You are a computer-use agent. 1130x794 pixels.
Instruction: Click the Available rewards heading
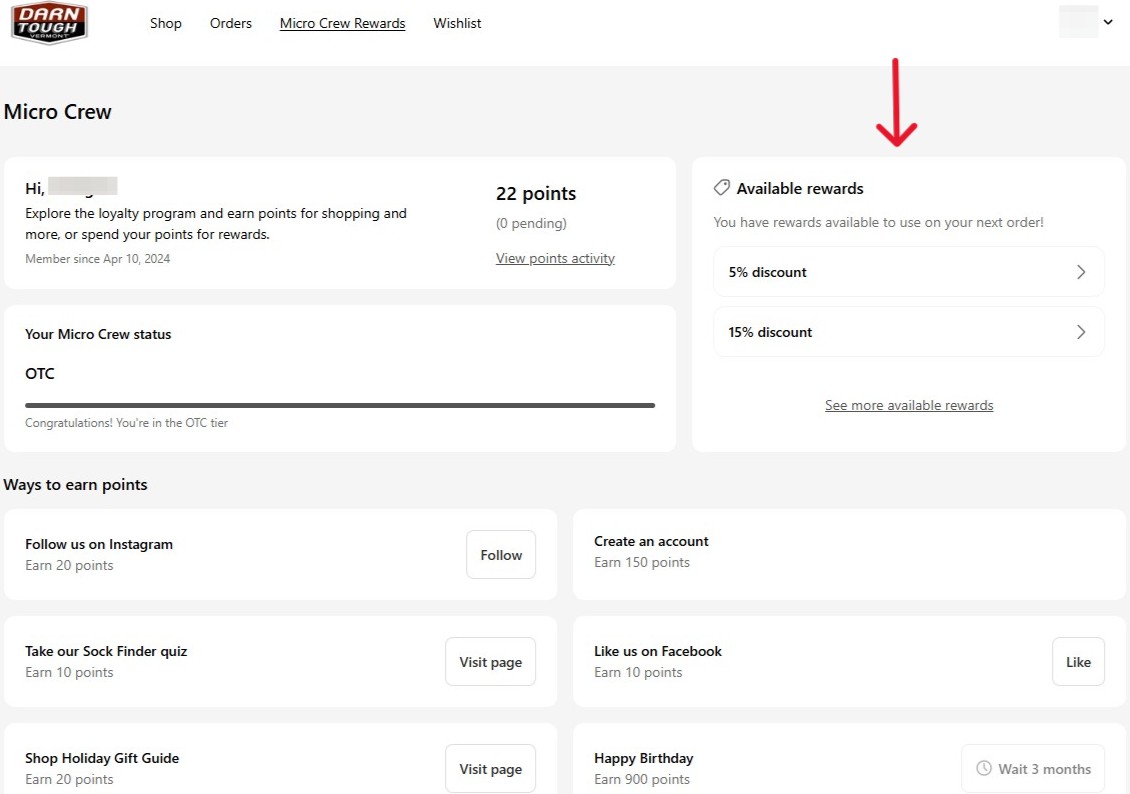point(800,189)
